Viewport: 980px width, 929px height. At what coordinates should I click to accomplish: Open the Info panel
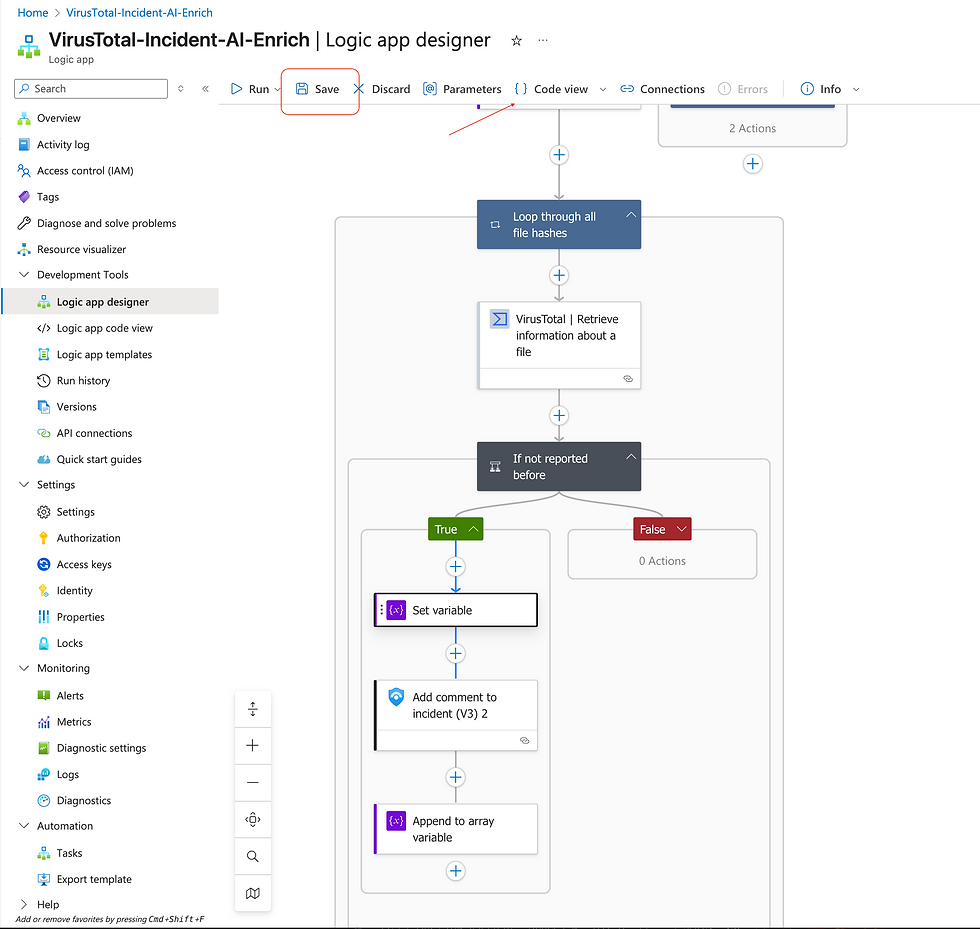[x=821, y=89]
